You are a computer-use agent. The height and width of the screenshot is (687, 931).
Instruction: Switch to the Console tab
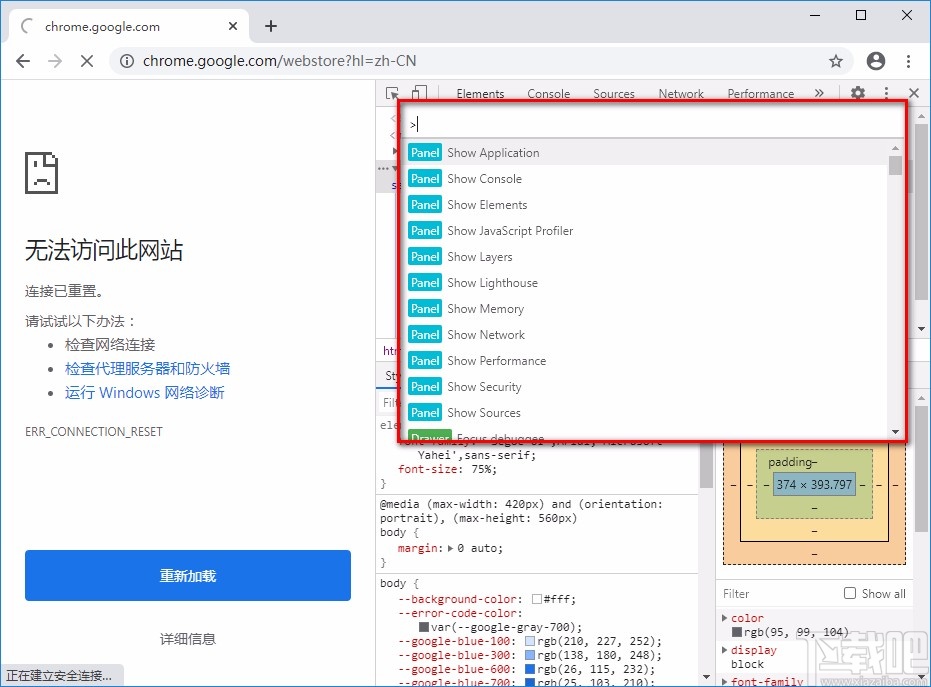[x=548, y=93]
